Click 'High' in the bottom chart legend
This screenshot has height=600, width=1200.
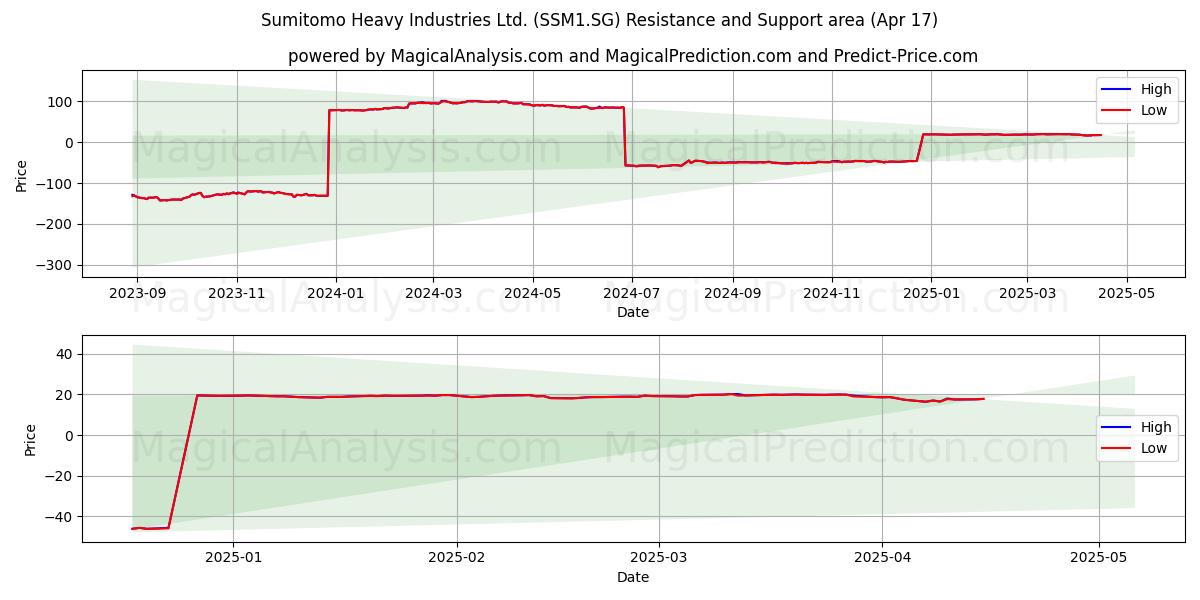point(1156,427)
